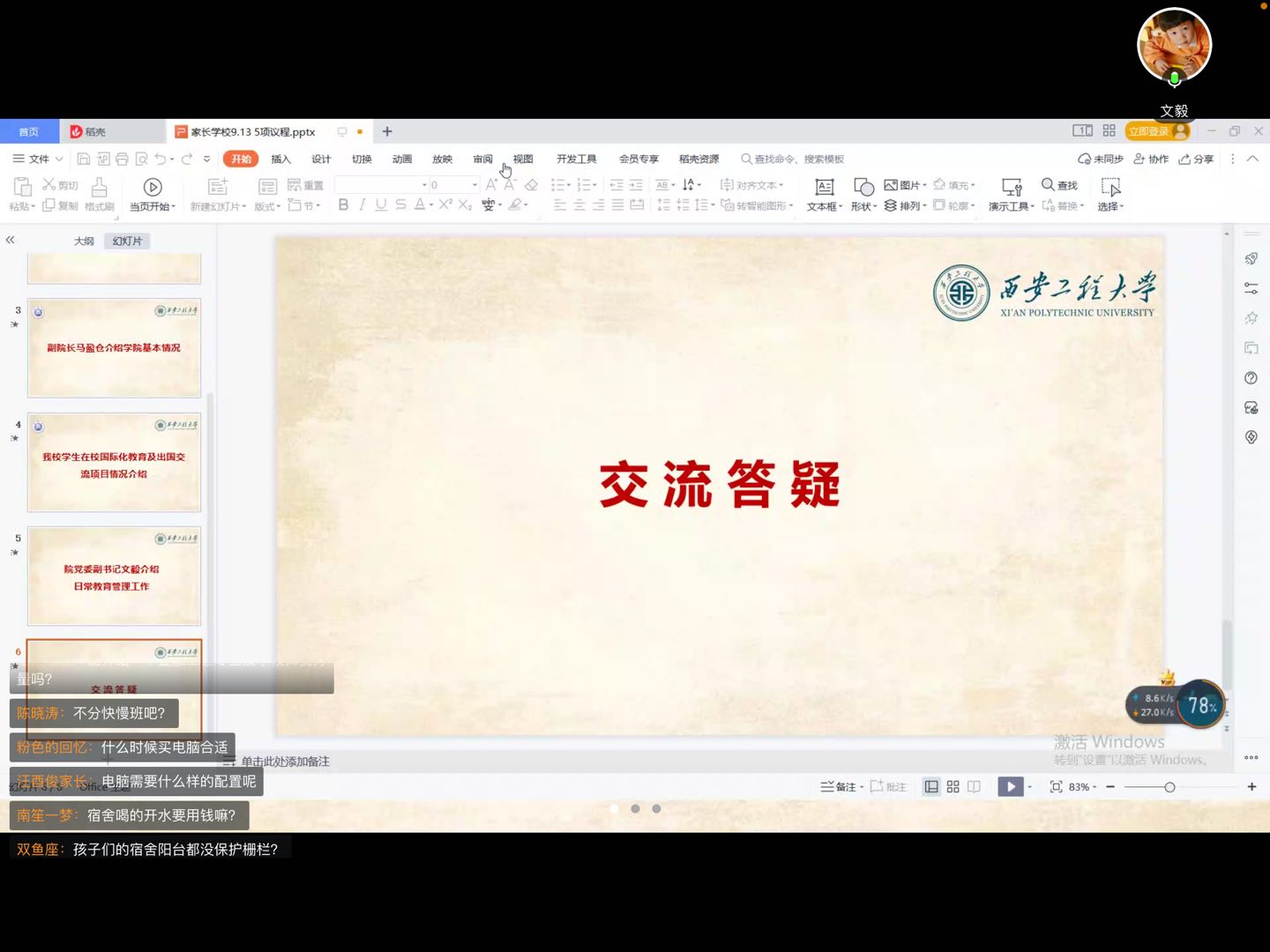This screenshot has width=1270, height=952.
Task: Click the 查找 find icon
Action: point(1048,185)
